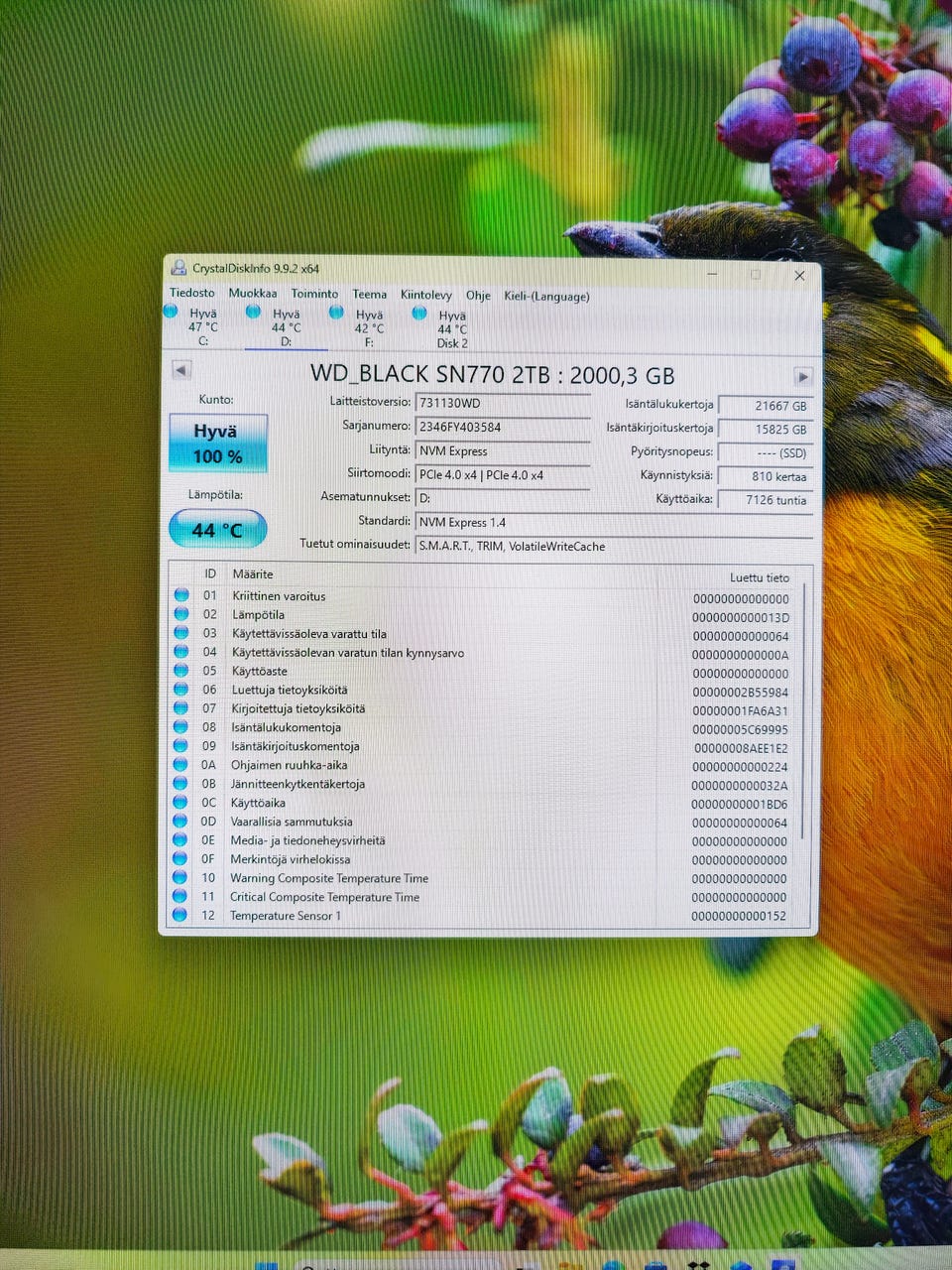Click status dot for Media- ja tiedoneheysvirheitä row
Viewport: 952px width, 1270px height.
[x=179, y=840]
